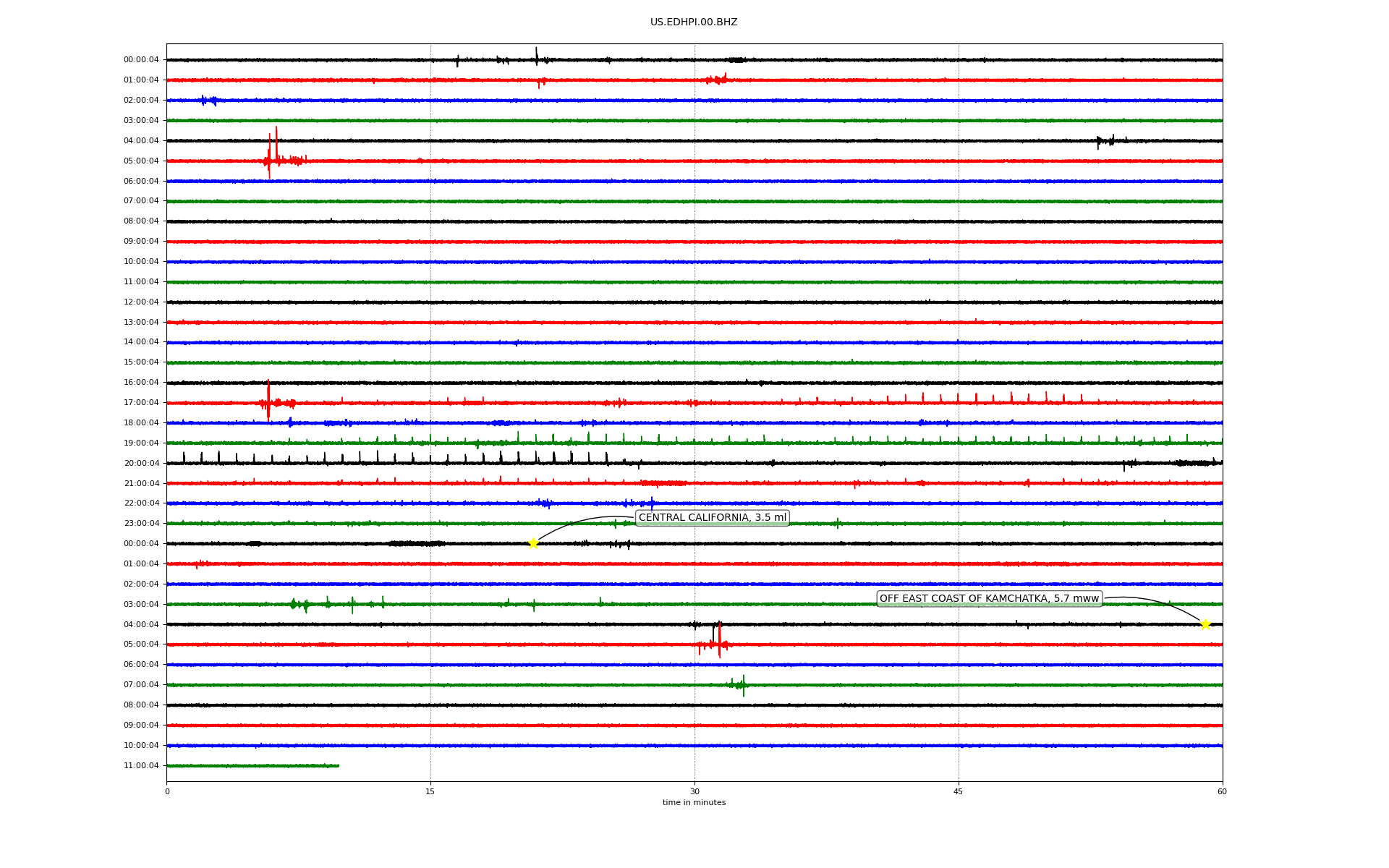Click the short green trace on last row
1389x868 pixels.
[252, 765]
